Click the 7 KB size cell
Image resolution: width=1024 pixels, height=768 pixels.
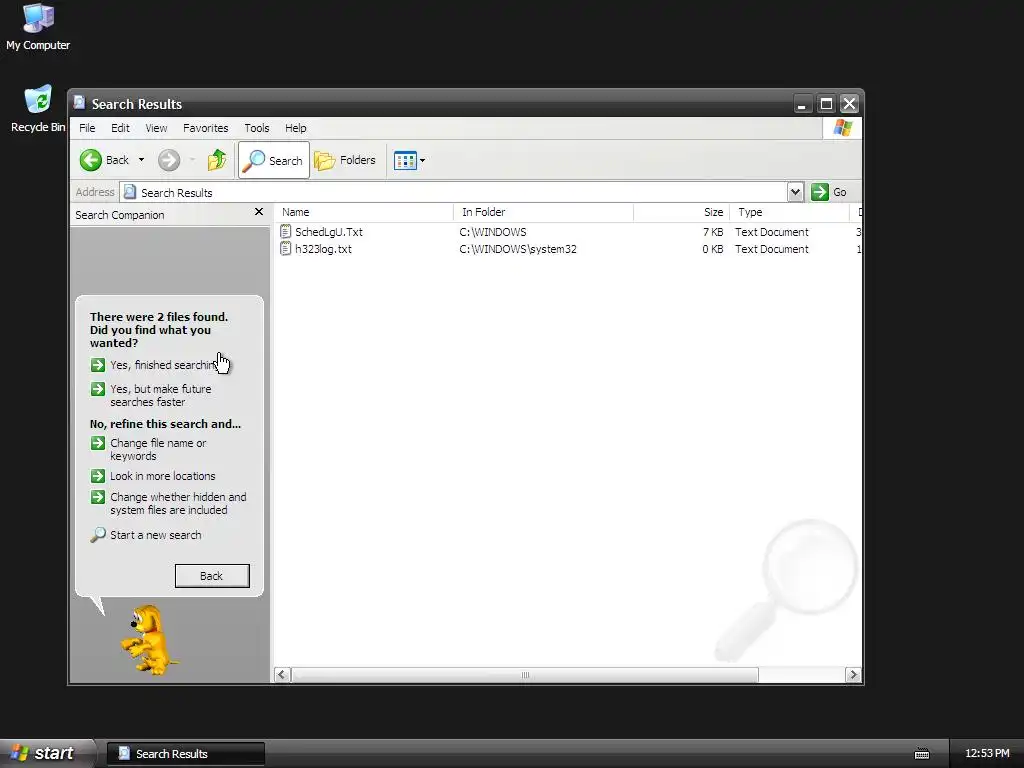pyautogui.click(x=713, y=232)
